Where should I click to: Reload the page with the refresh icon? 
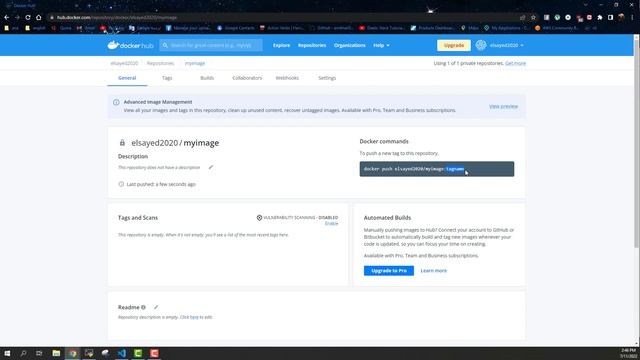[28, 18]
